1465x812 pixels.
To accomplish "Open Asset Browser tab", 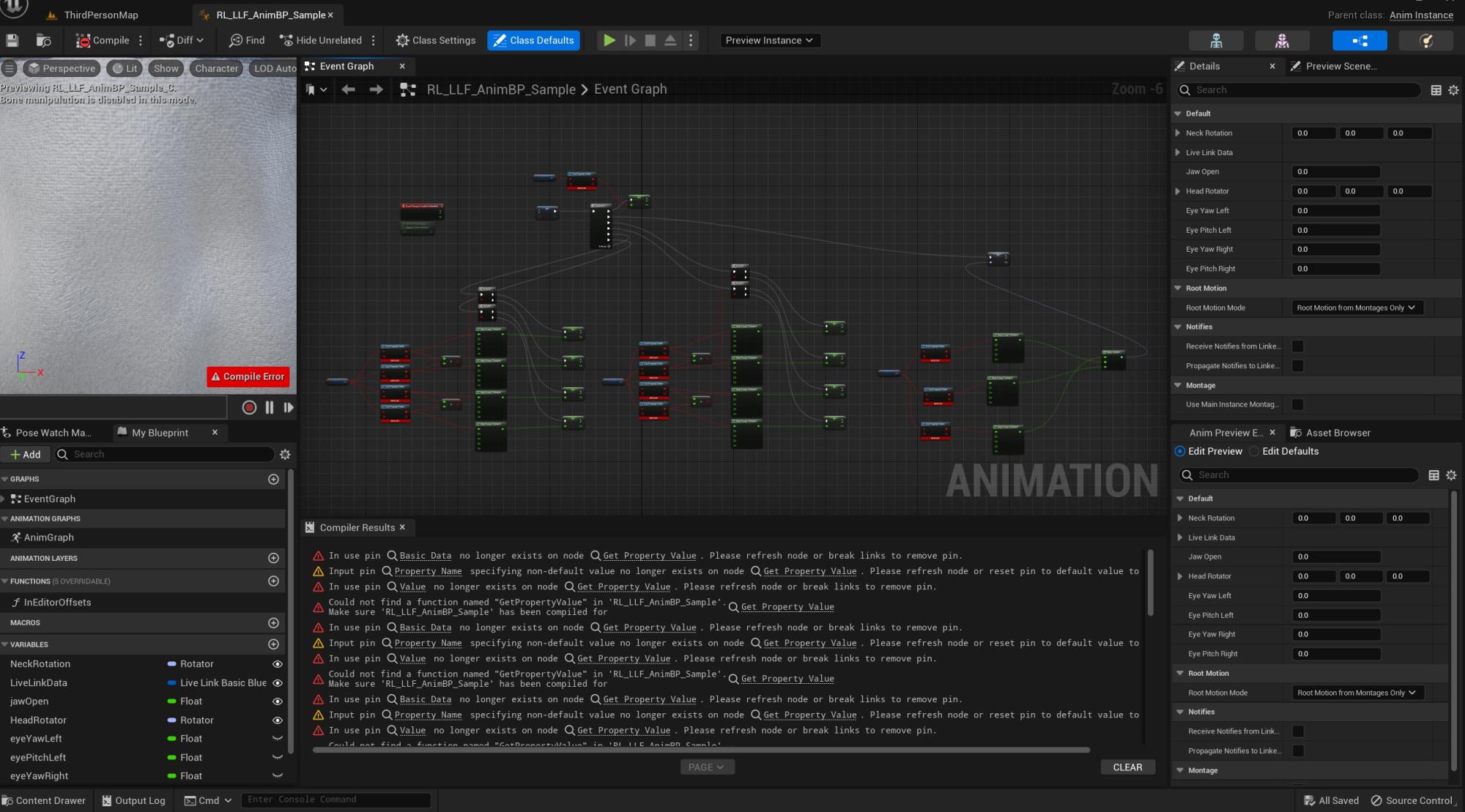I will point(1338,433).
